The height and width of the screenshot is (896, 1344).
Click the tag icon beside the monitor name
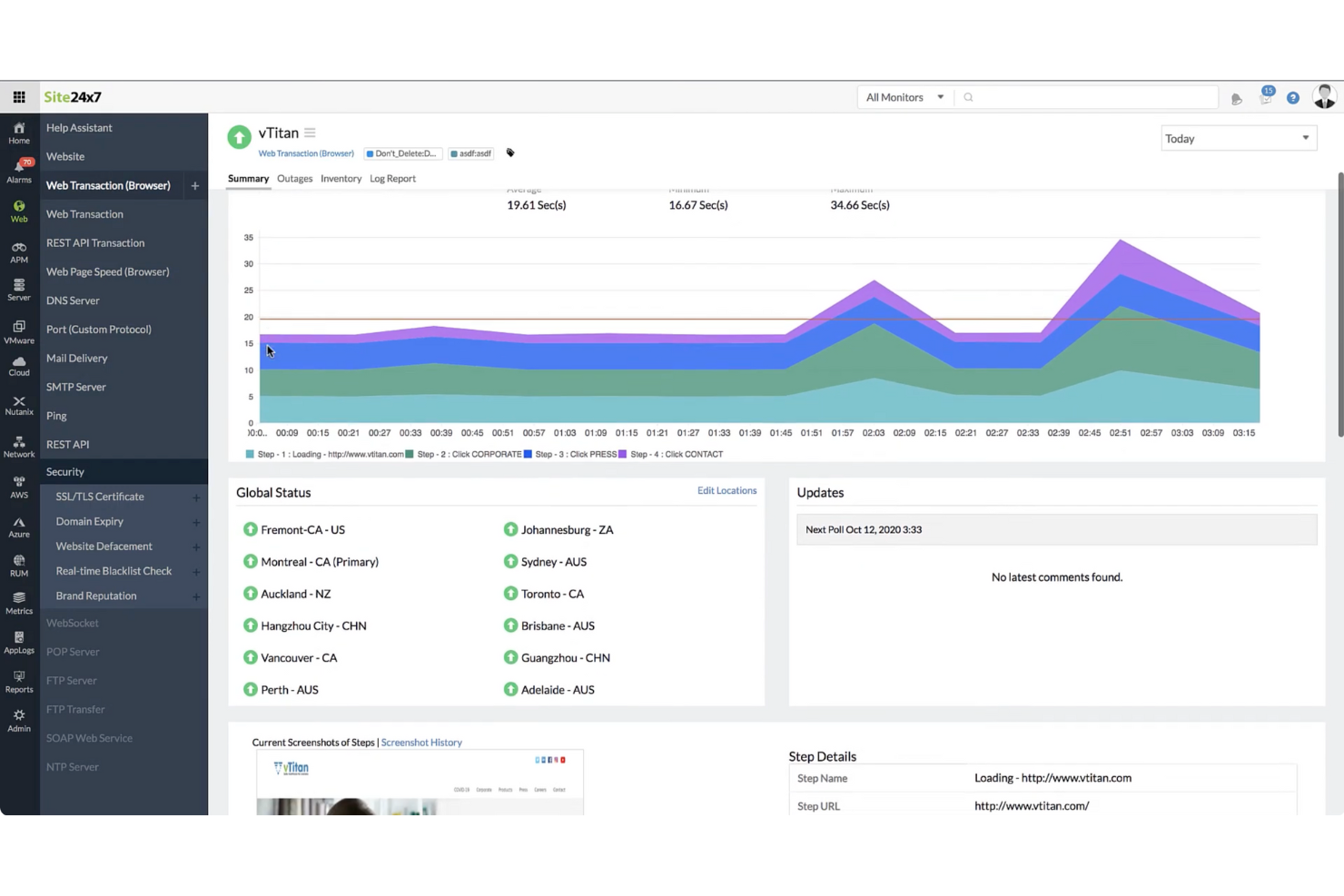click(509, 153)
